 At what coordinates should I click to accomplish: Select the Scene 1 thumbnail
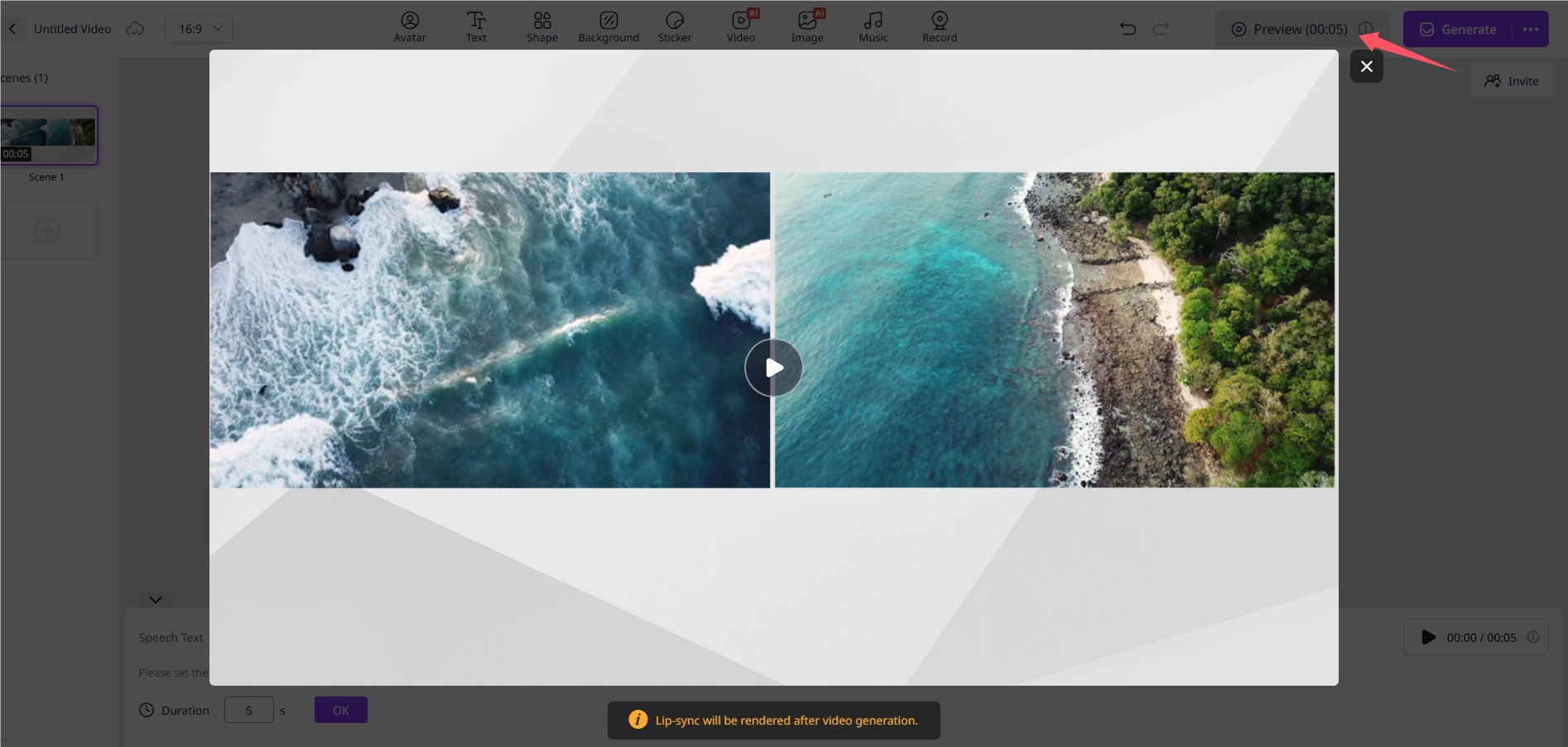tap(47, 134)
